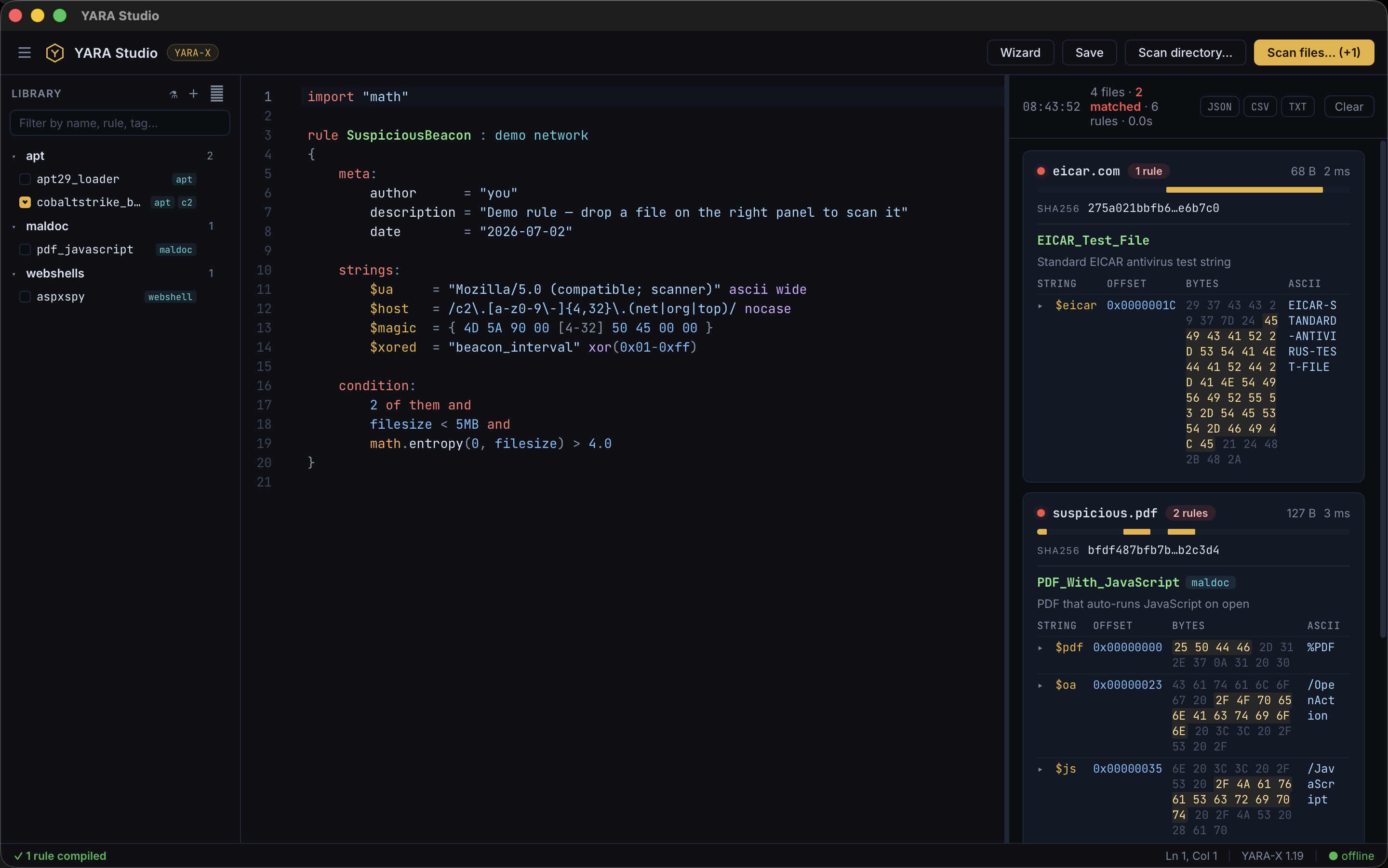
Task: Click the green offline status dot
Action: coord(1333,856)
